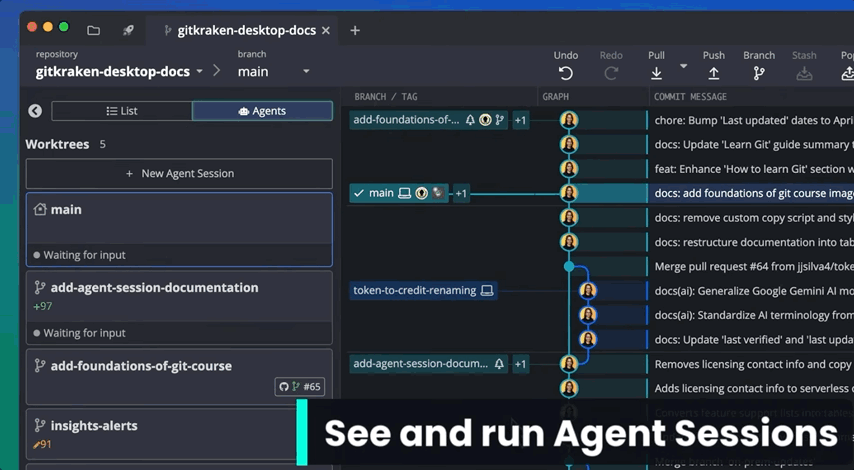Click the +1 badge next to main
This screenshot has width=854, height=470.
pyautogui.click(x=461, y=193)
